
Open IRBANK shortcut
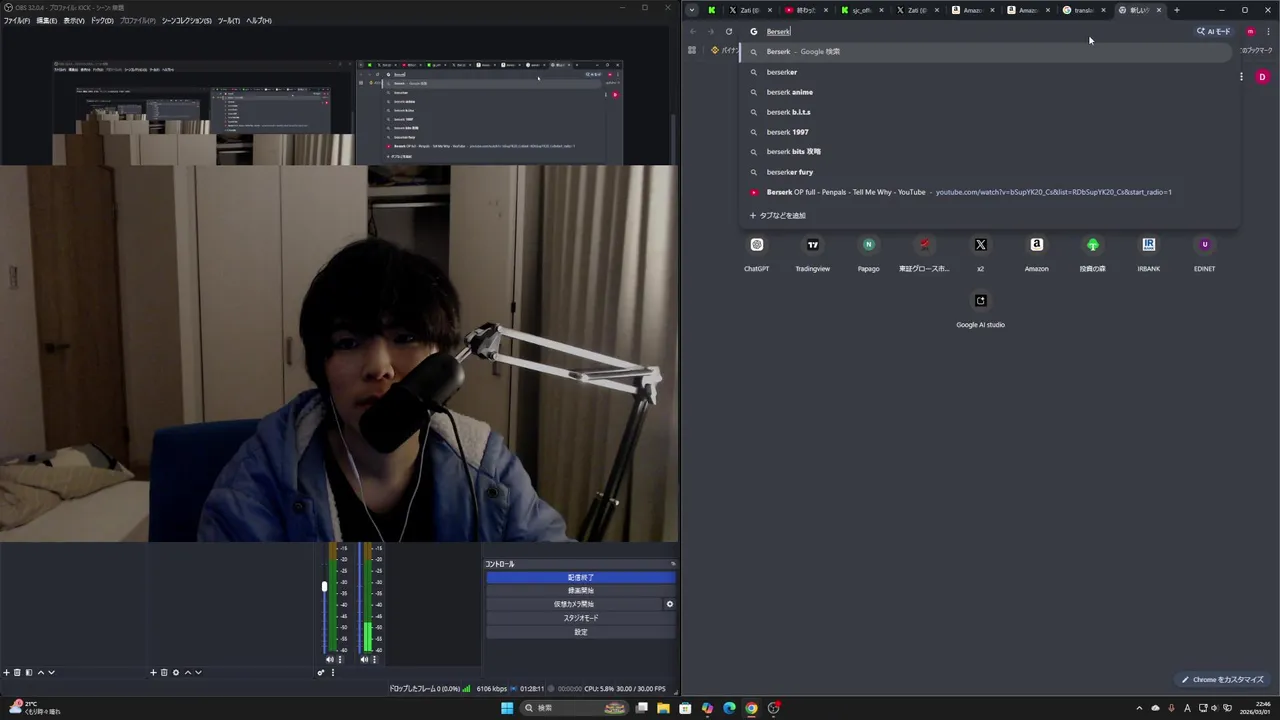coord(1148,253)
